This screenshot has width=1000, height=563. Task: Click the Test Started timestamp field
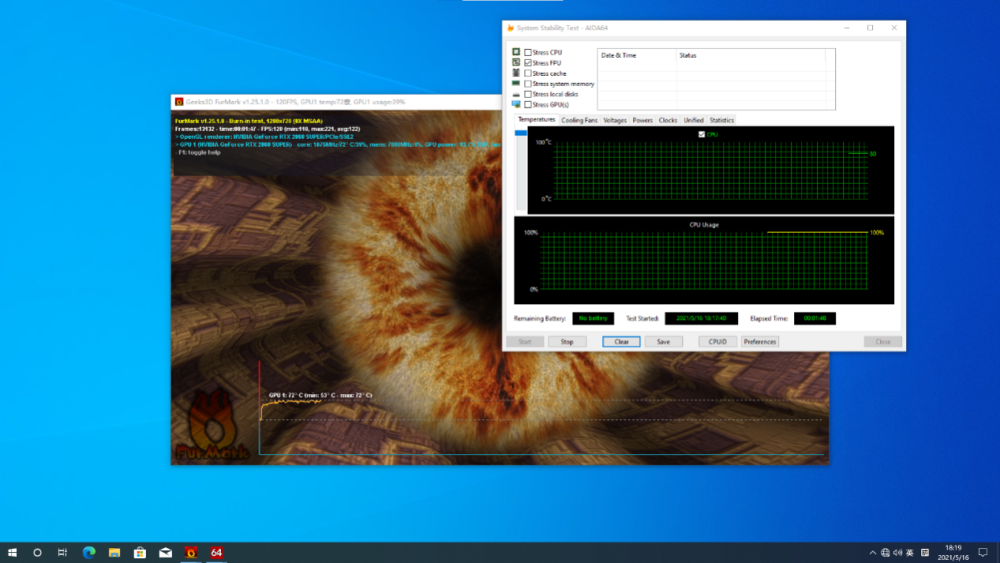click(x=701, y=318)
